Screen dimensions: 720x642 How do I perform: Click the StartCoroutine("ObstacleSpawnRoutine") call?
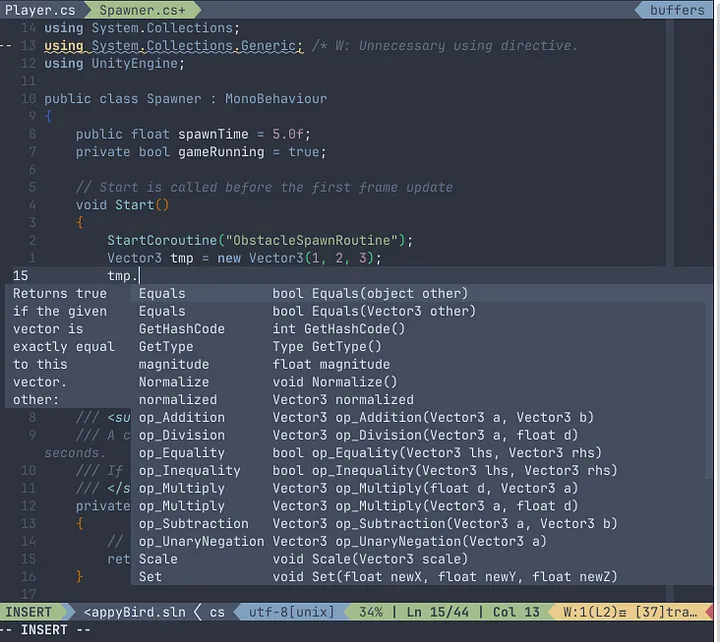260,240
